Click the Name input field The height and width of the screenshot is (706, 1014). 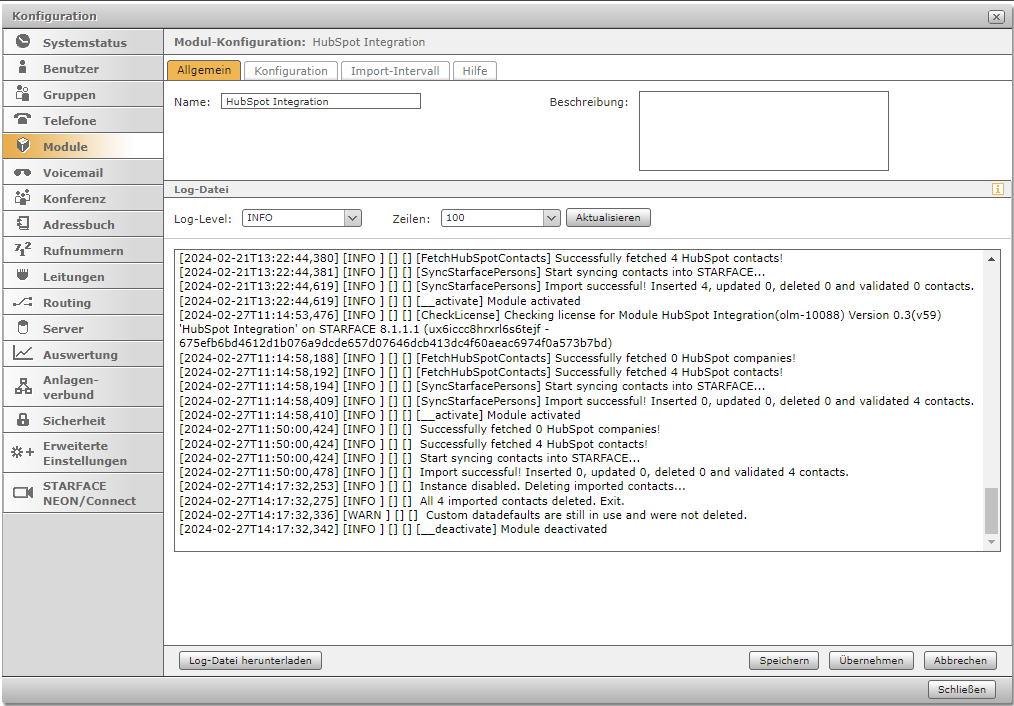tap(320, 101)
